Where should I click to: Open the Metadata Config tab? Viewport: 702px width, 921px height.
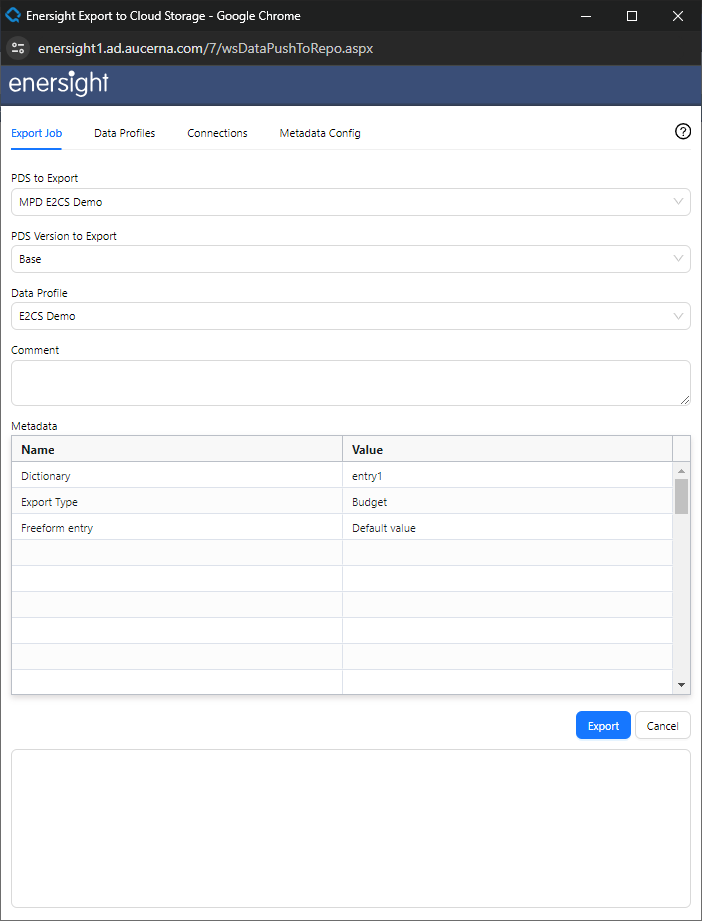pos(320,133)
